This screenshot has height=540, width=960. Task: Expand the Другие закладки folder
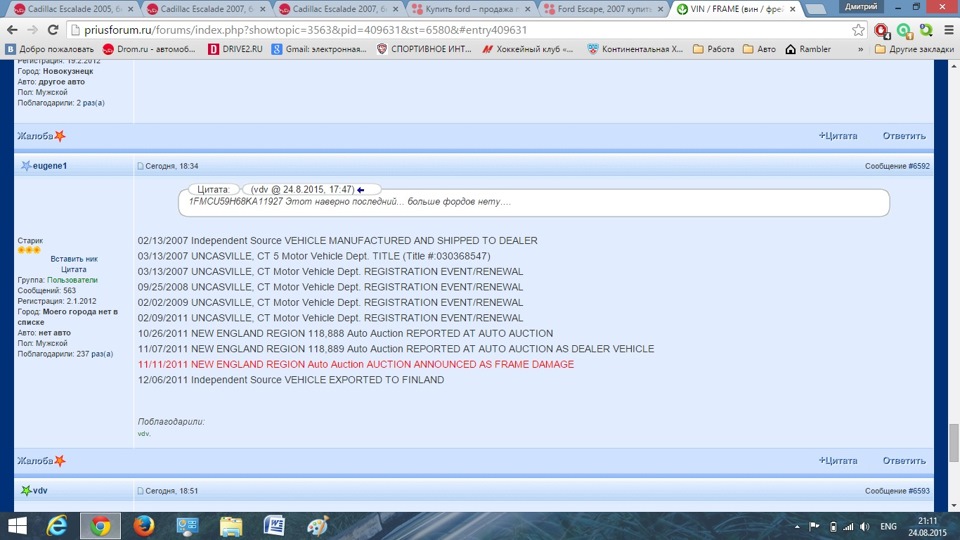pos(914,49)
